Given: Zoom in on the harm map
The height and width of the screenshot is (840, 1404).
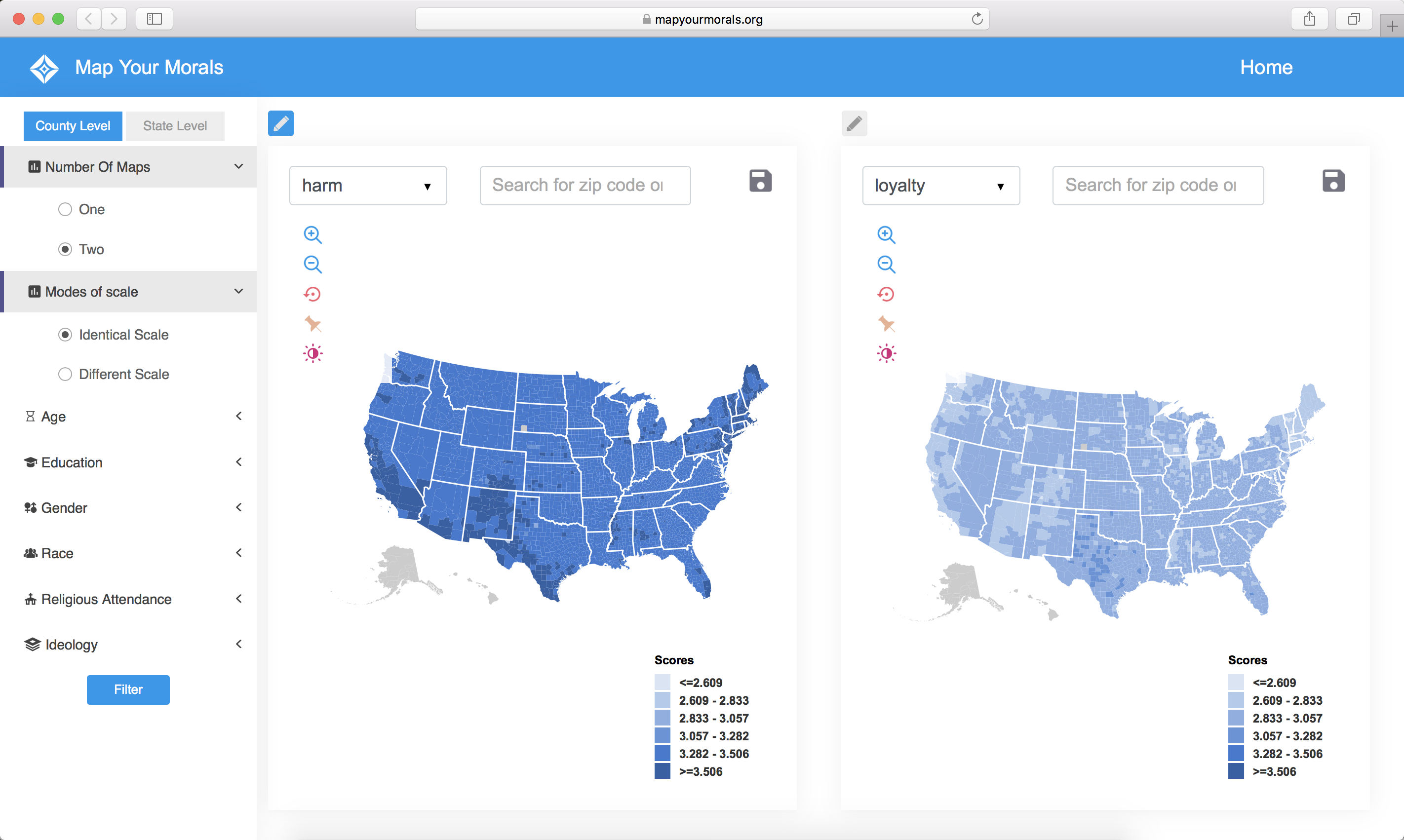Looking at the screenshot, I should point(313,234).
